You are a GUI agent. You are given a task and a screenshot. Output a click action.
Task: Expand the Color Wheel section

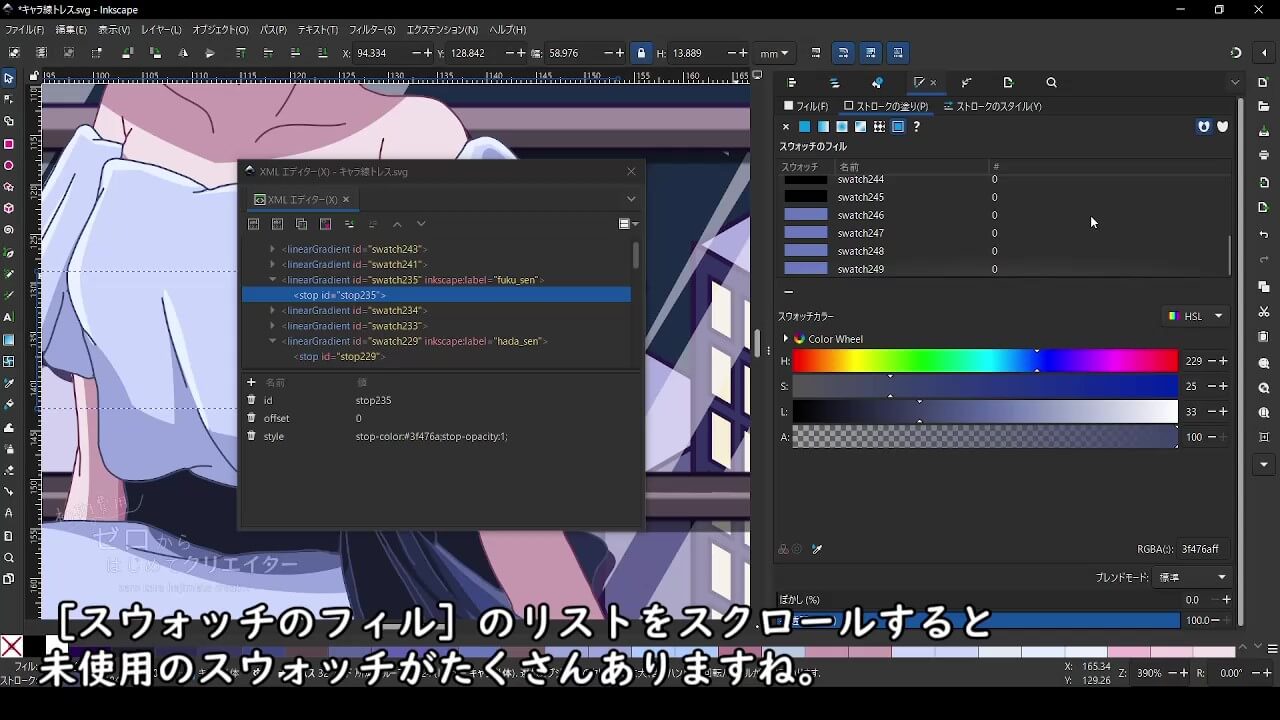pyautogui.click(x=785, y=339)
